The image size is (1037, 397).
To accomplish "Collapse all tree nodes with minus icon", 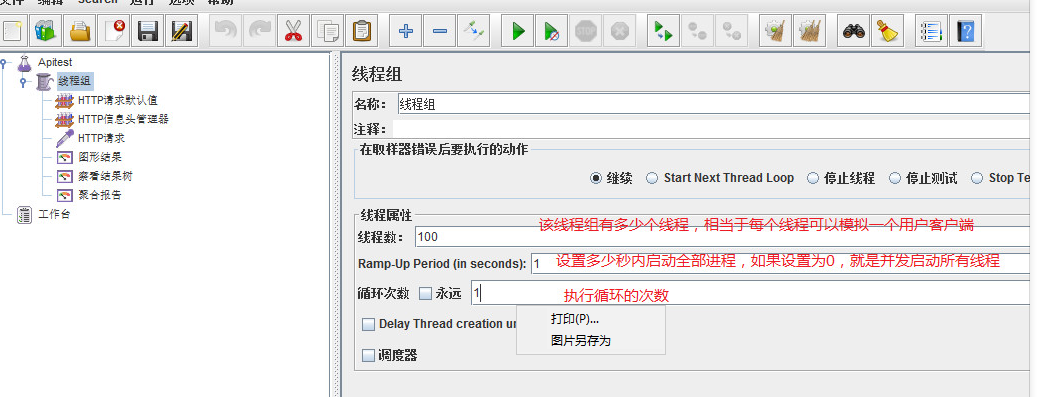I will point(440,31).
